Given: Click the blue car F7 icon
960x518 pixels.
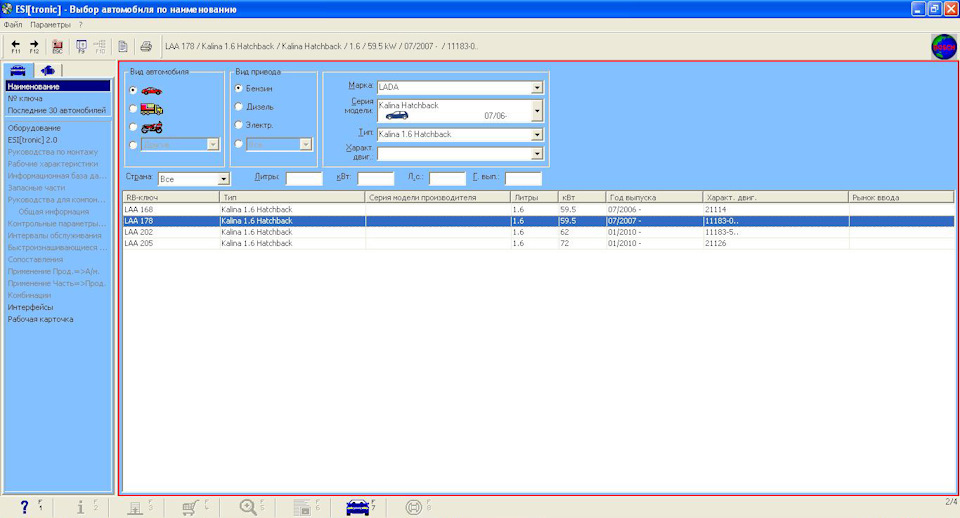Looking at the screenshot, I should pyautogui.click(x=357, y=507).
